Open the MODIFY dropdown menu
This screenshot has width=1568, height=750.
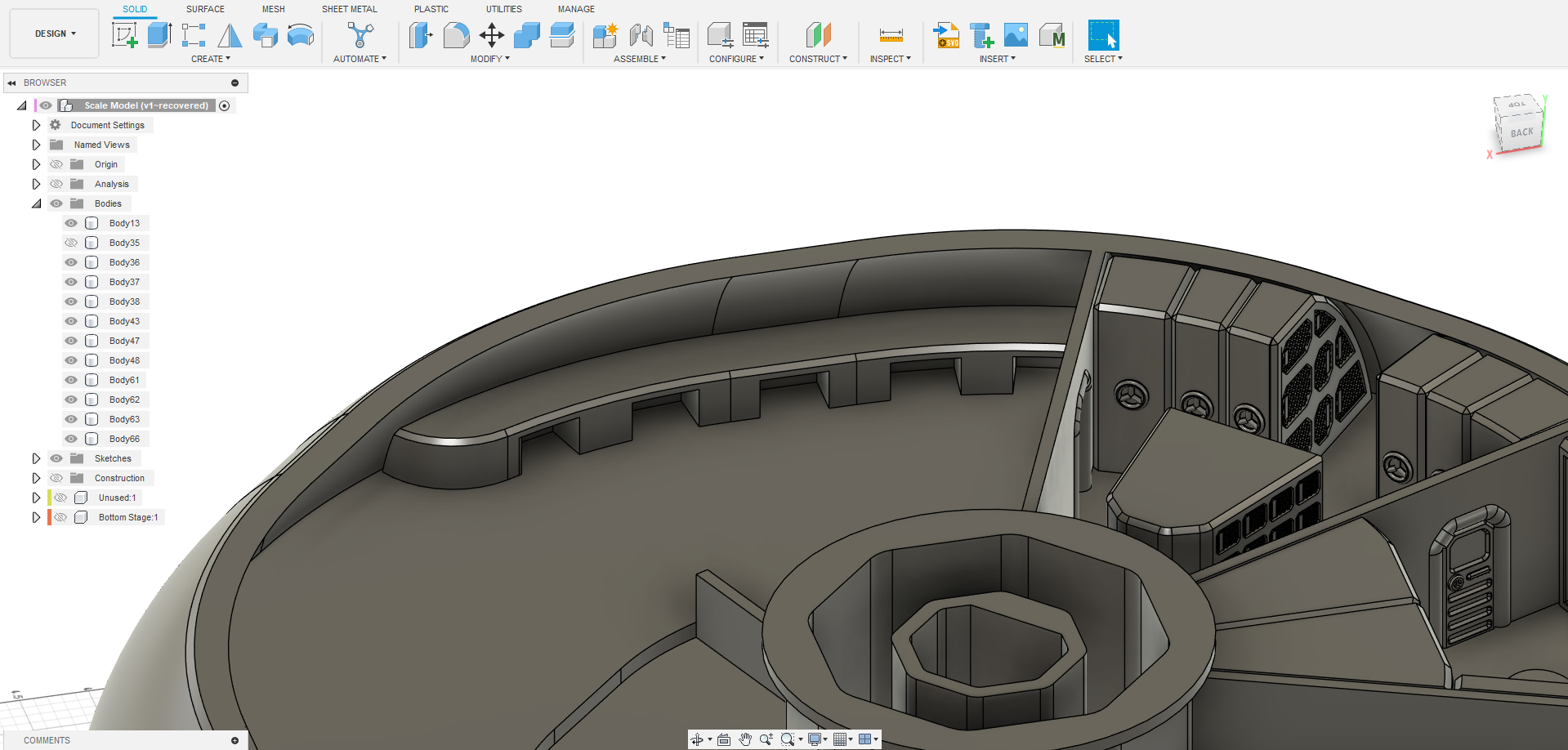click(490, 59)
